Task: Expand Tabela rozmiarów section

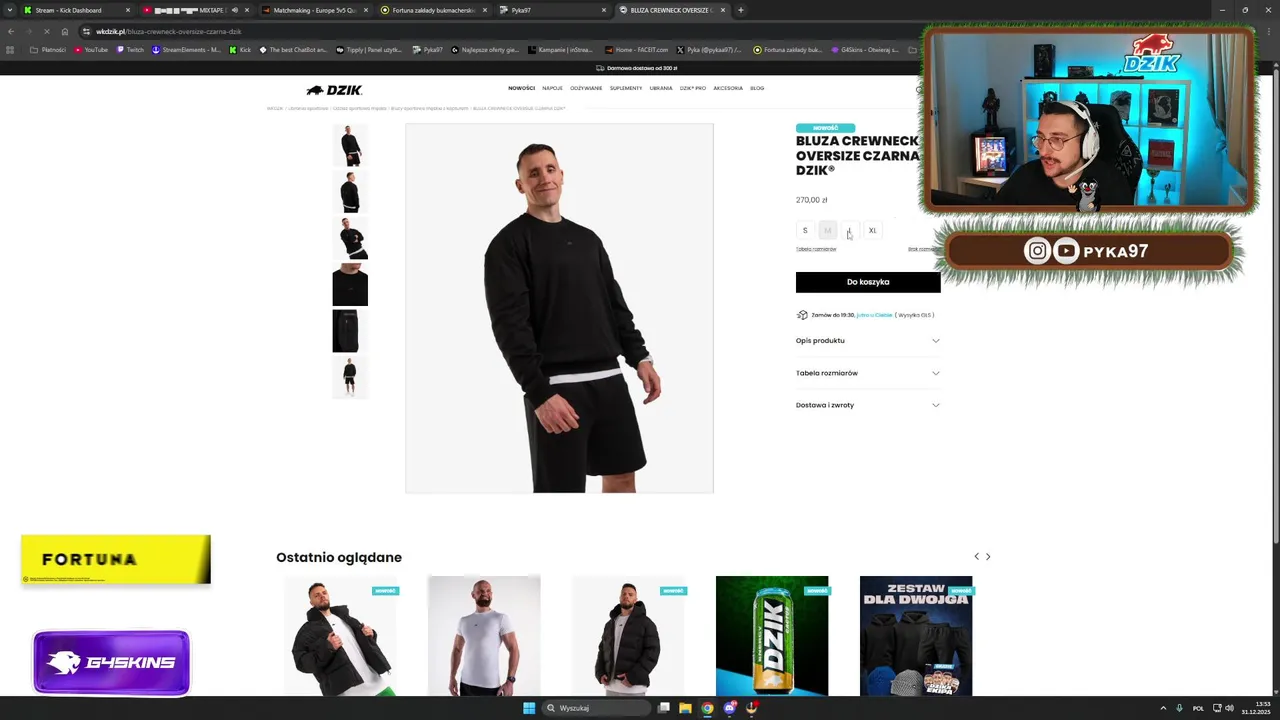Action: [x=868, y=373]
